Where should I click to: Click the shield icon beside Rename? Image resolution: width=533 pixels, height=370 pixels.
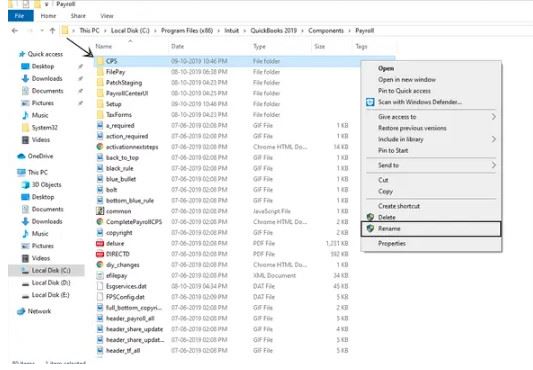pyautogui.click(x=370, y=229)
